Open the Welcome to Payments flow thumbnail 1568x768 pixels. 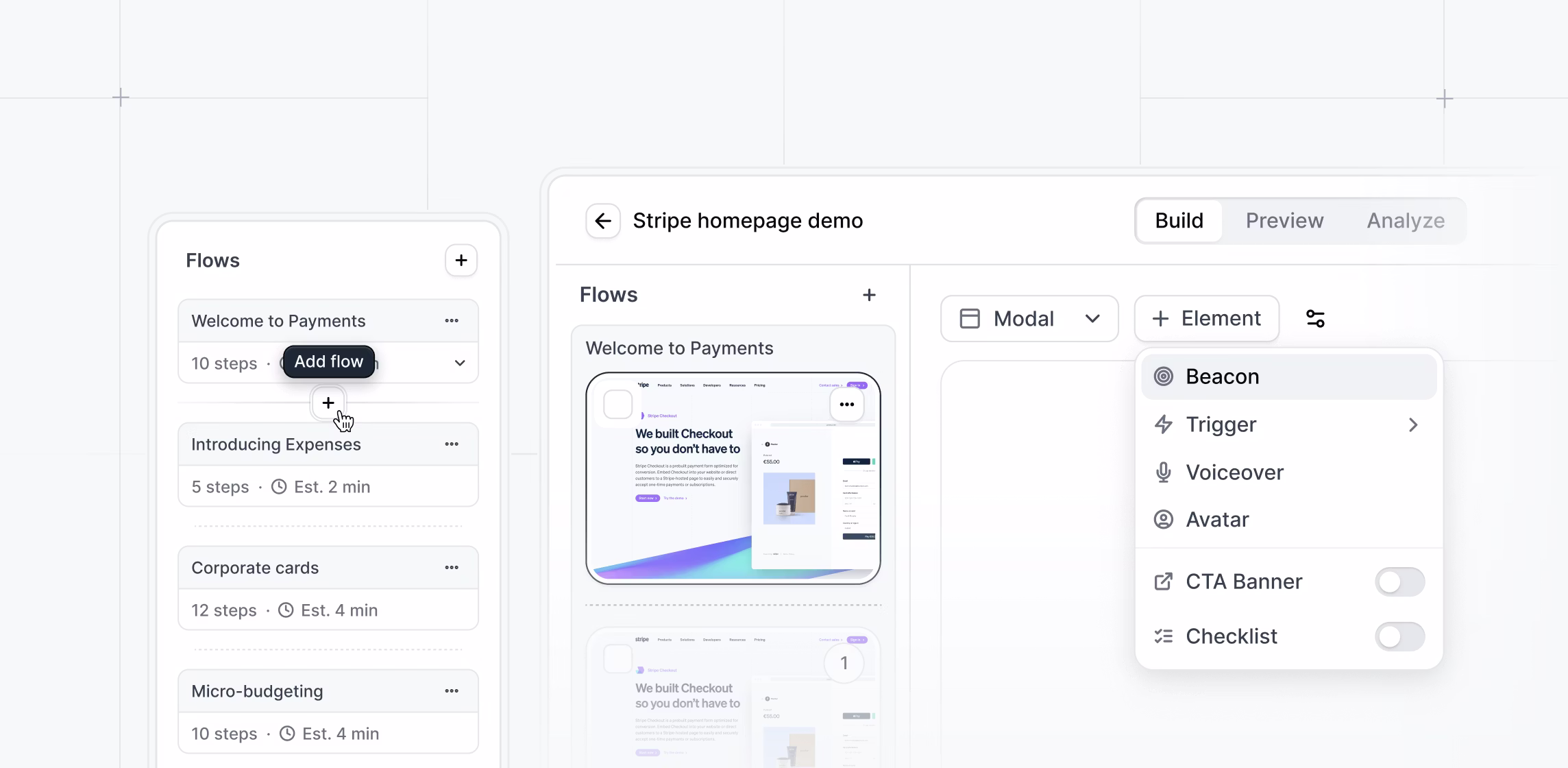(x=733, y=478)
